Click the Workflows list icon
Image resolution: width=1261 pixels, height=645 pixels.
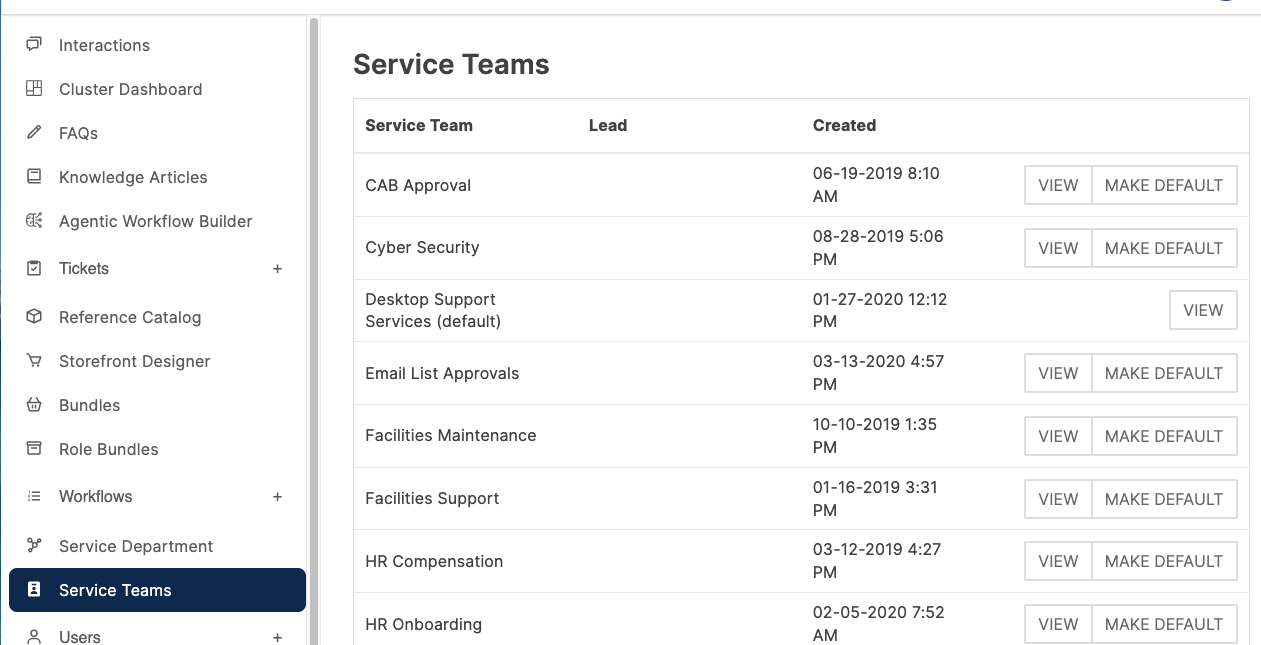click(33, 496)
